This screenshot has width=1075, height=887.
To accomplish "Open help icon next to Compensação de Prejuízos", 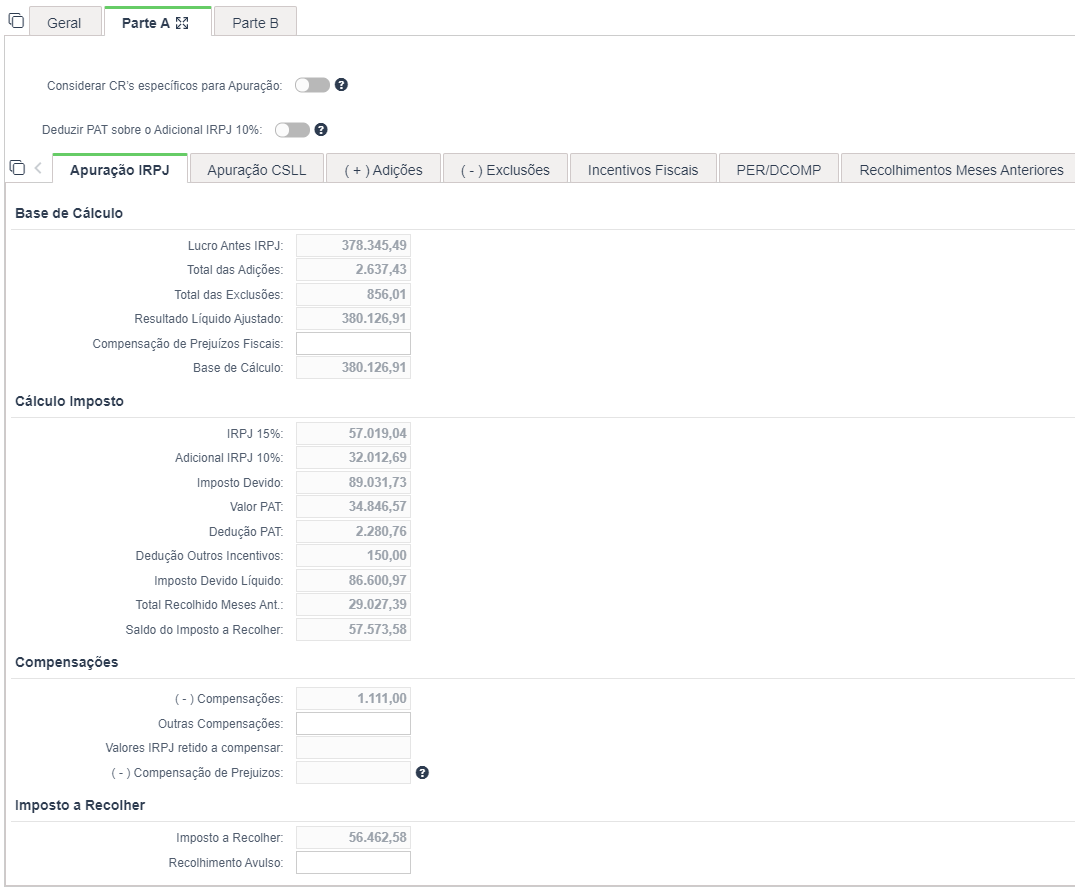I will pos(422,773).
